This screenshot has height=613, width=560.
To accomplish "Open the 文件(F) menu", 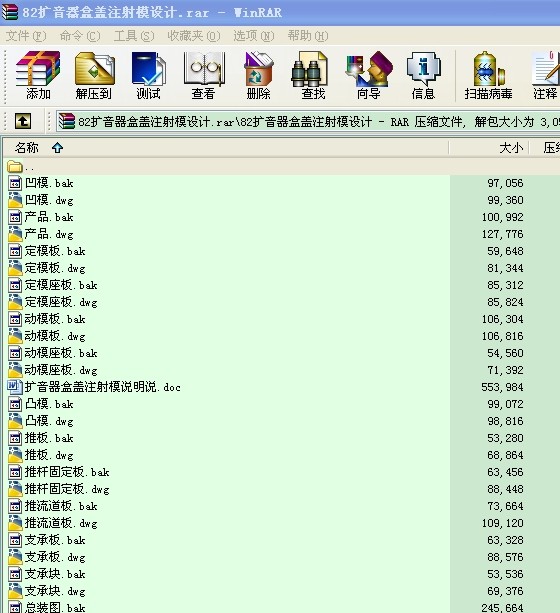I will [x=26, y=36].
